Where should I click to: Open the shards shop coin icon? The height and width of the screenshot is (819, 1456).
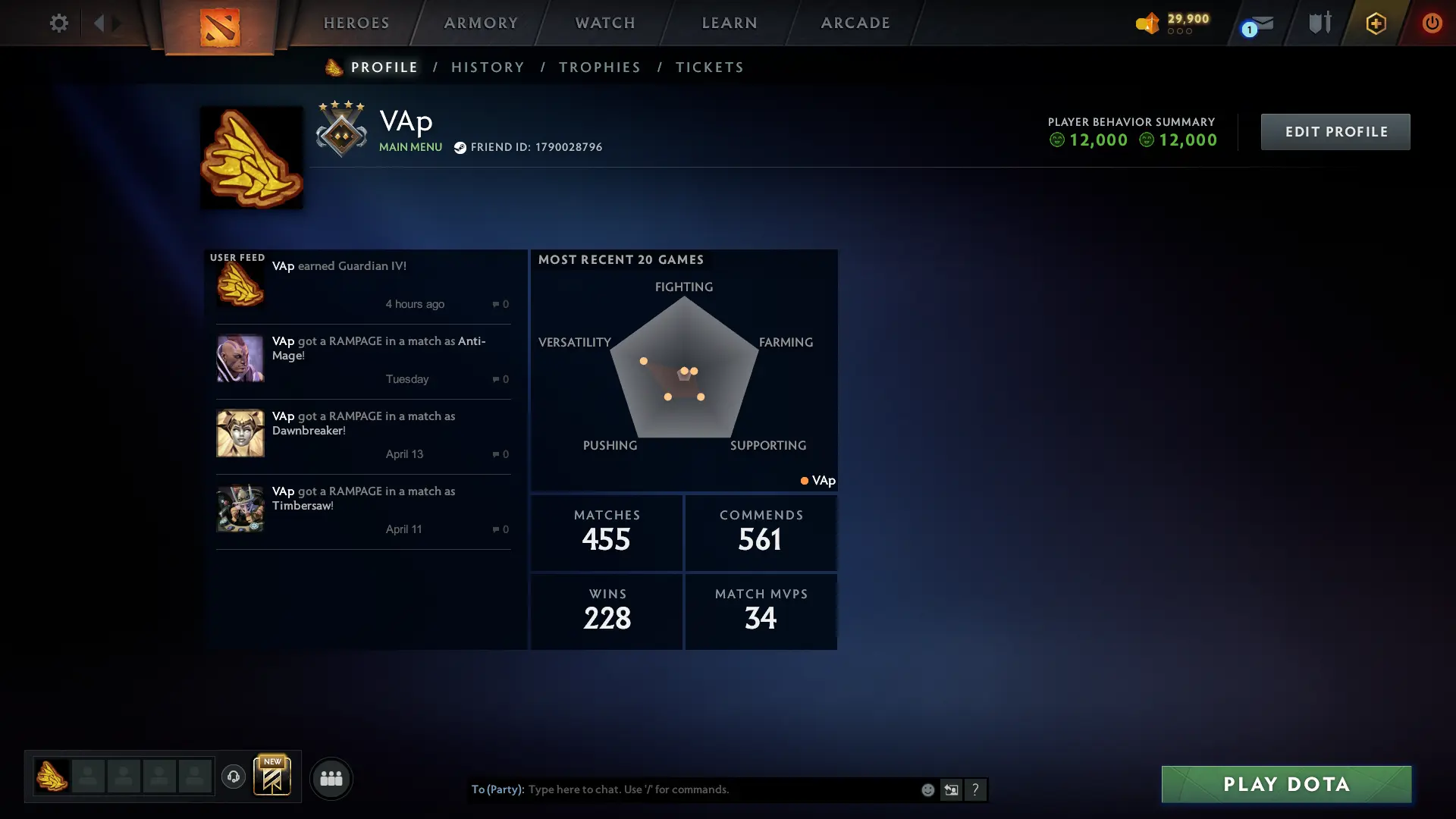(1147, 23)
